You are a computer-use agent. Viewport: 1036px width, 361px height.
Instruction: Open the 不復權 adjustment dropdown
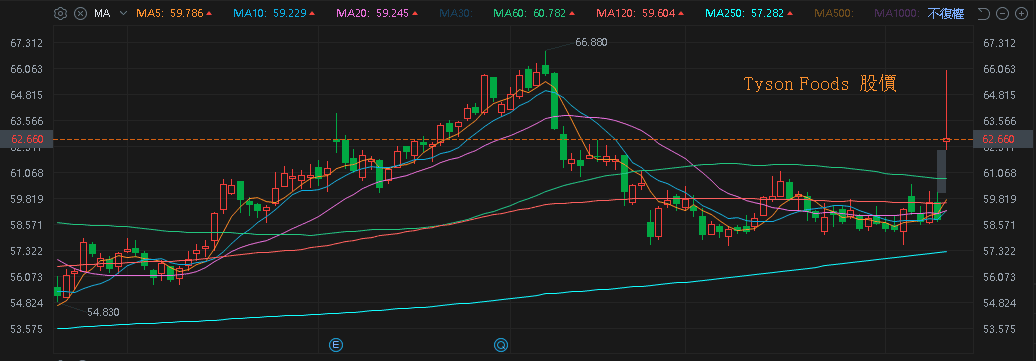(945, 13)
